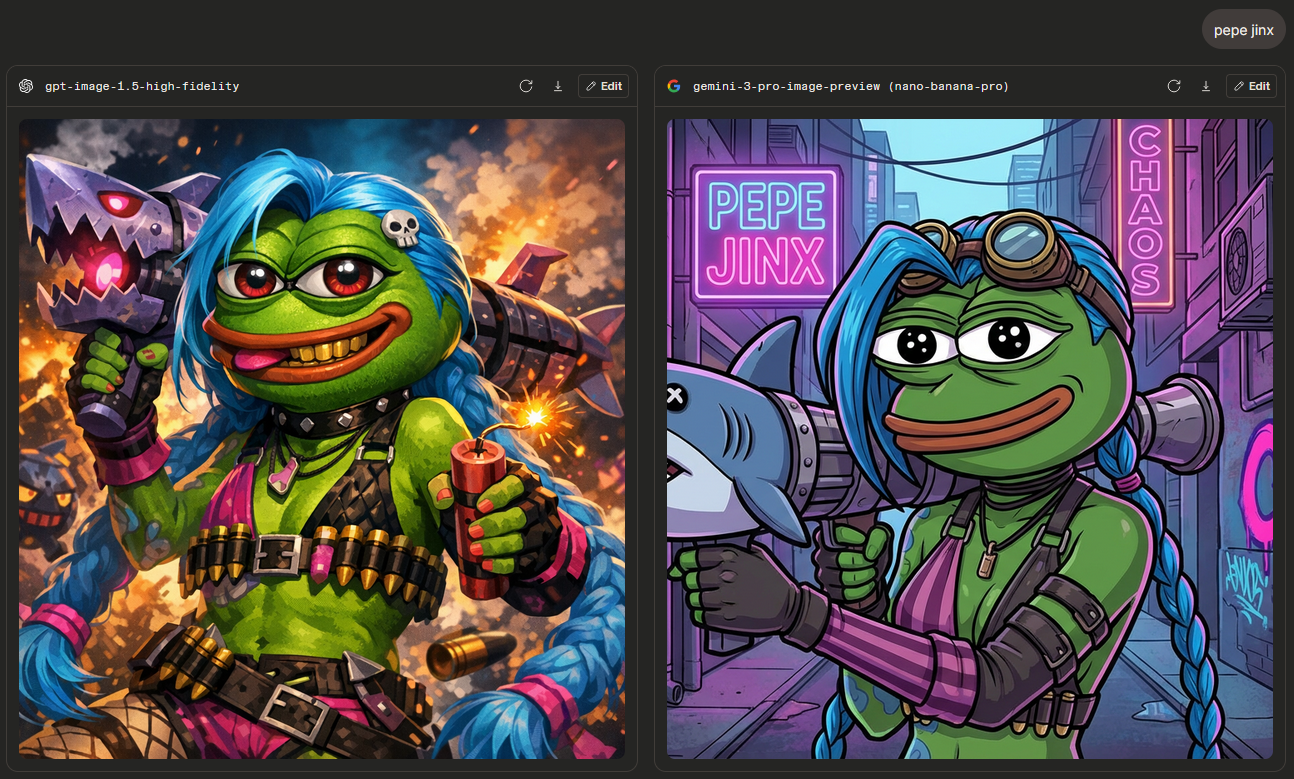
Task: Regenerate the gemini-3-pro image result
Action: (1174, 86)
